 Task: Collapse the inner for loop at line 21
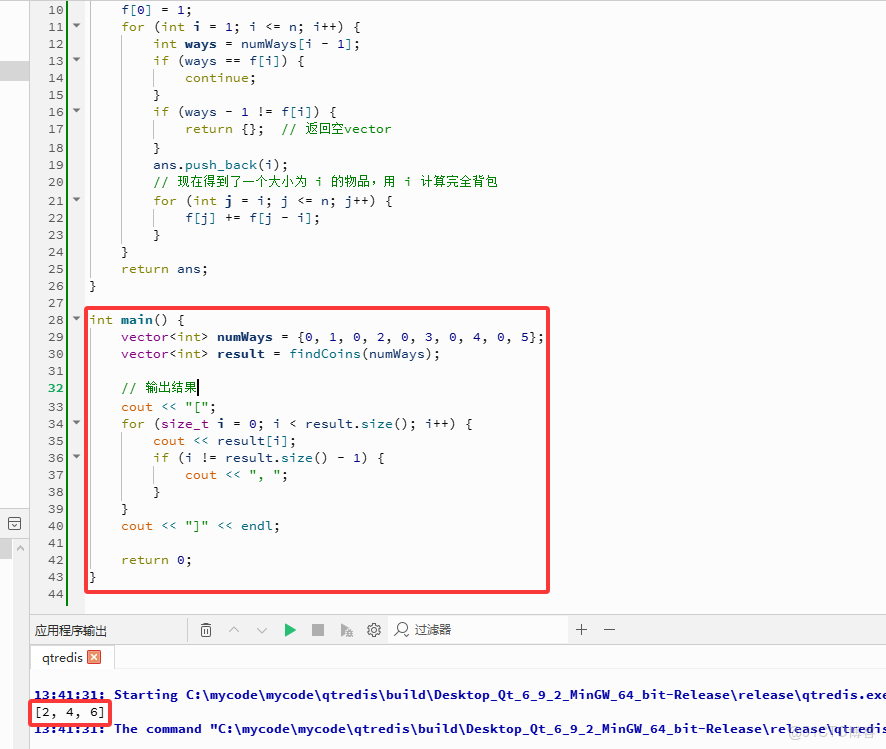(x=76, y=199)
